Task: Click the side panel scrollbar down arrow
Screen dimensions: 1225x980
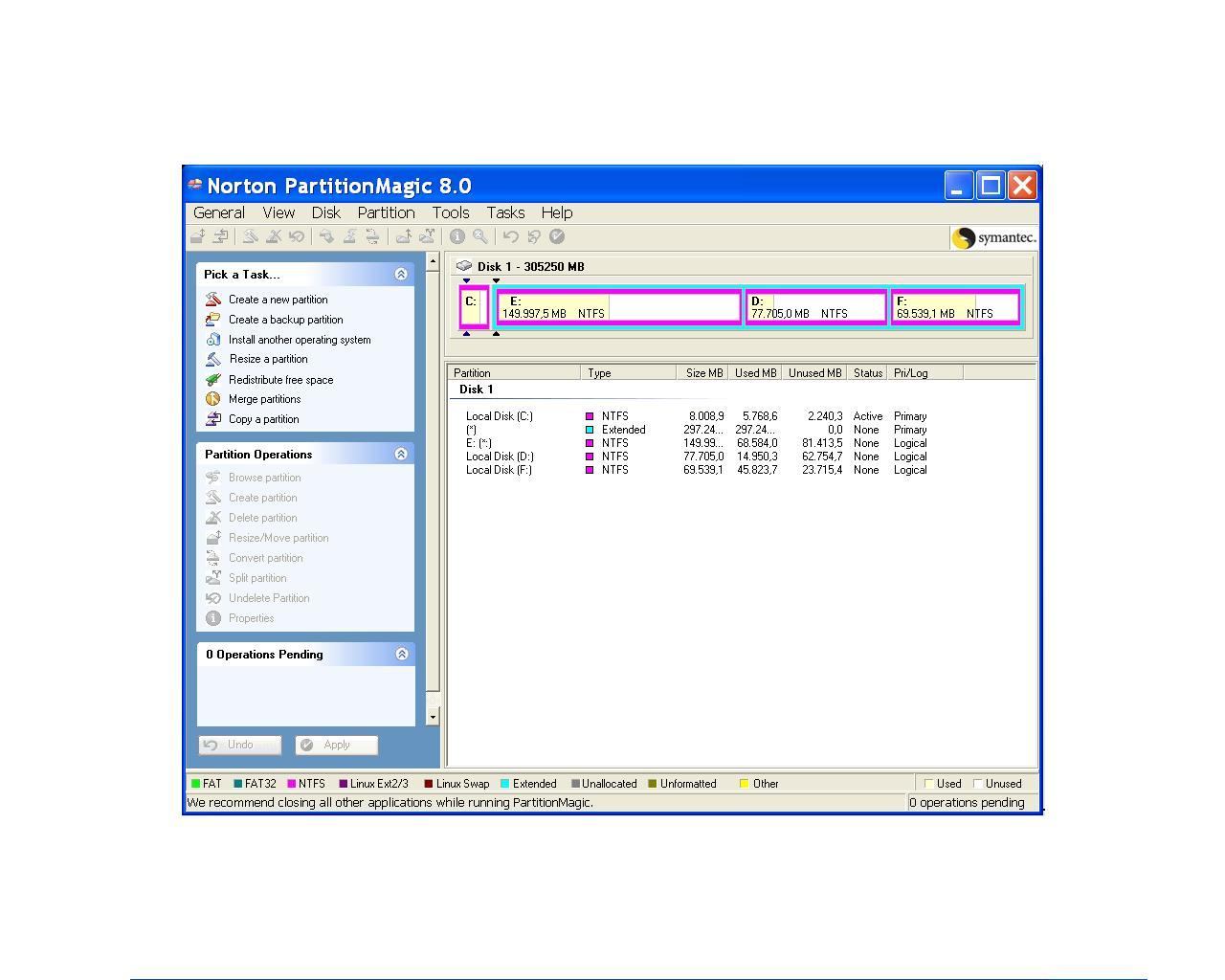Action: tap(433, 717)
